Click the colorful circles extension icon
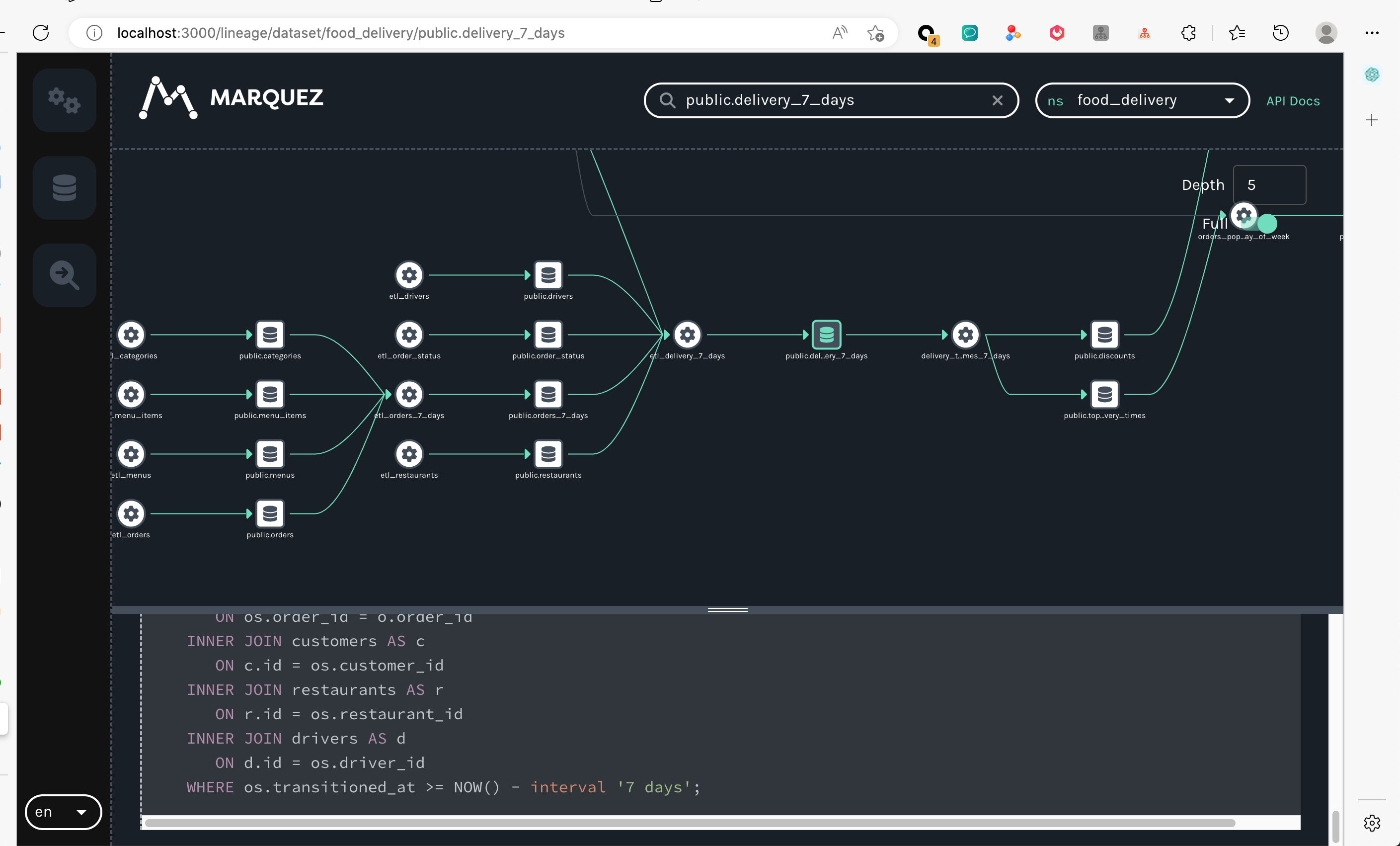Image resolution: width=1400 pixels, height=846 pixels. point(1013,33)
